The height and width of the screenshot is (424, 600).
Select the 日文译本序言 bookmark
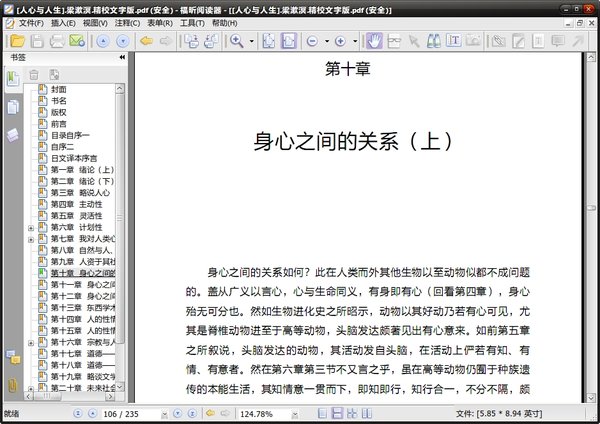click(x=74, y=158)
